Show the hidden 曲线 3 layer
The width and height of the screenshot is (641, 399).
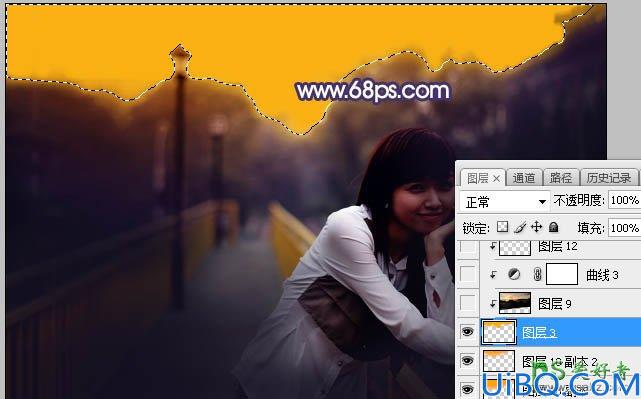tap(468, 274)
